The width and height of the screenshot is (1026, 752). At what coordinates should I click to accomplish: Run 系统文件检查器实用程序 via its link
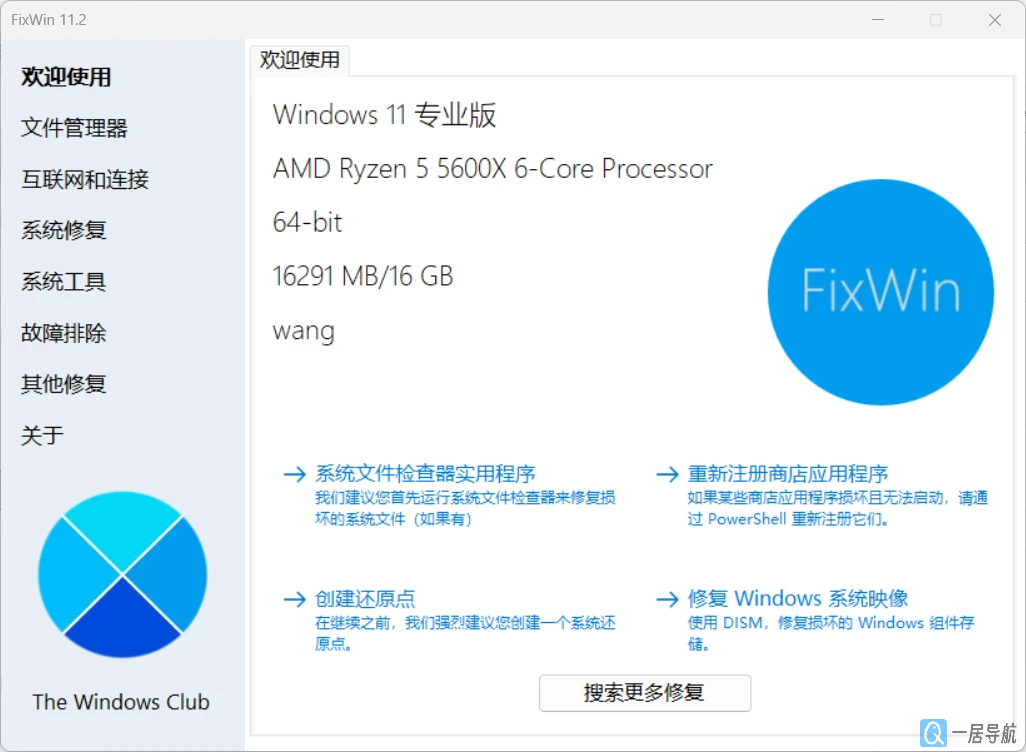427,474
